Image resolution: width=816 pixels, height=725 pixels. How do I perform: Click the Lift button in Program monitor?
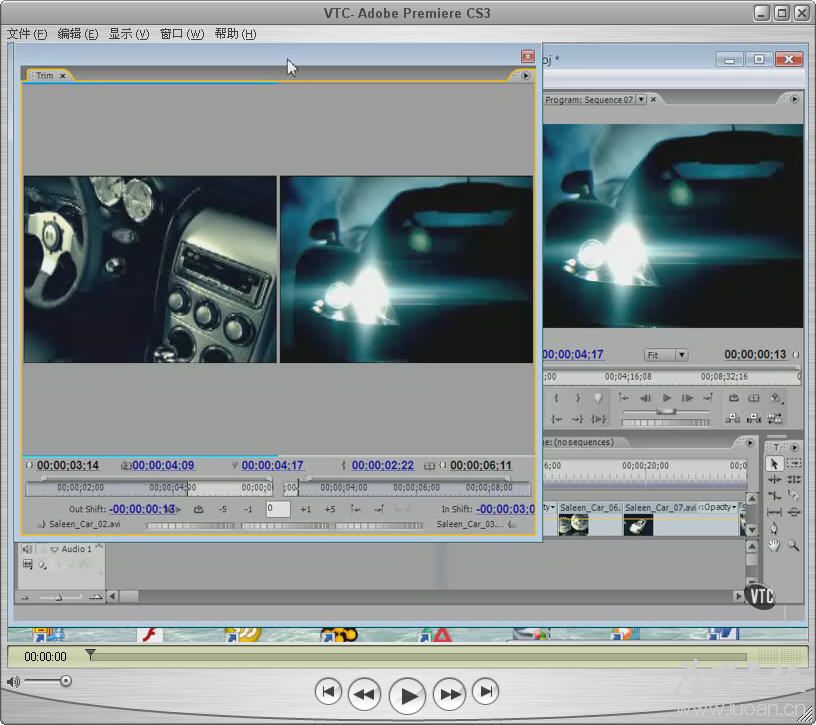point(733,418)
